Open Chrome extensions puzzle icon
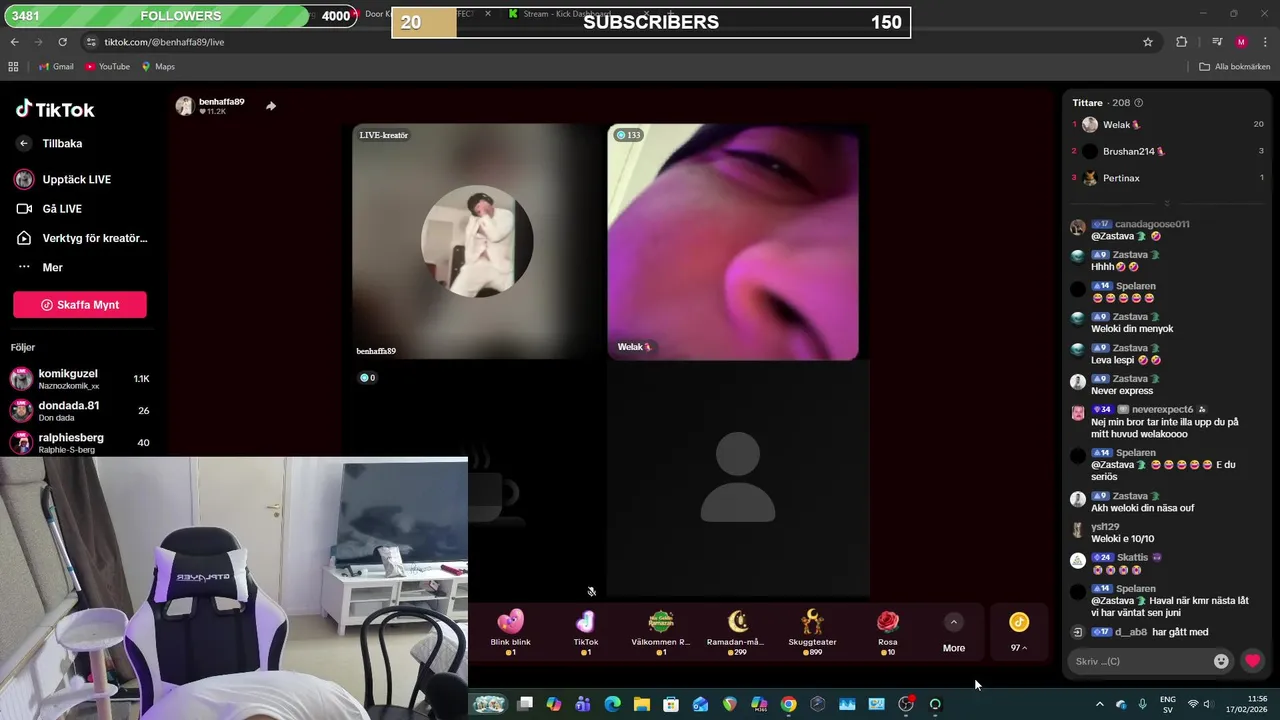The image size is (1280, 720). pyautogui.click(x=1181, y=42)
